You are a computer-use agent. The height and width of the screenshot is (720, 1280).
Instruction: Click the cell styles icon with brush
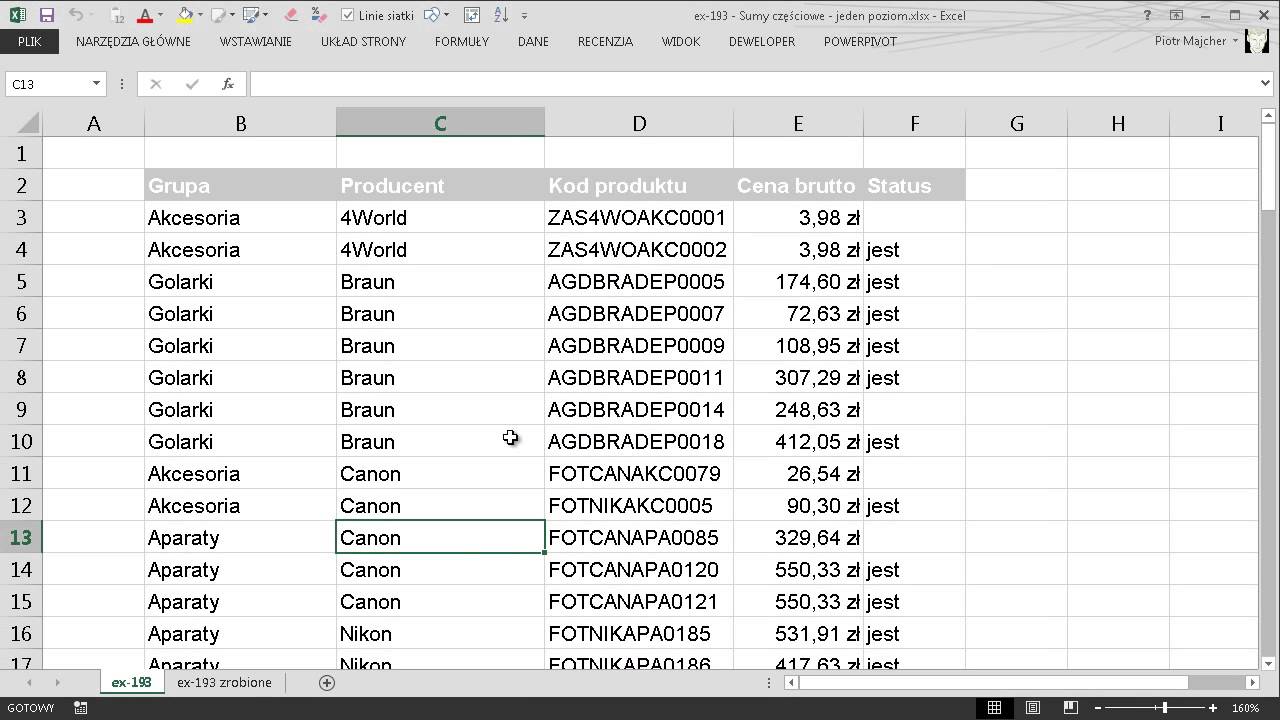coord(252,15)
